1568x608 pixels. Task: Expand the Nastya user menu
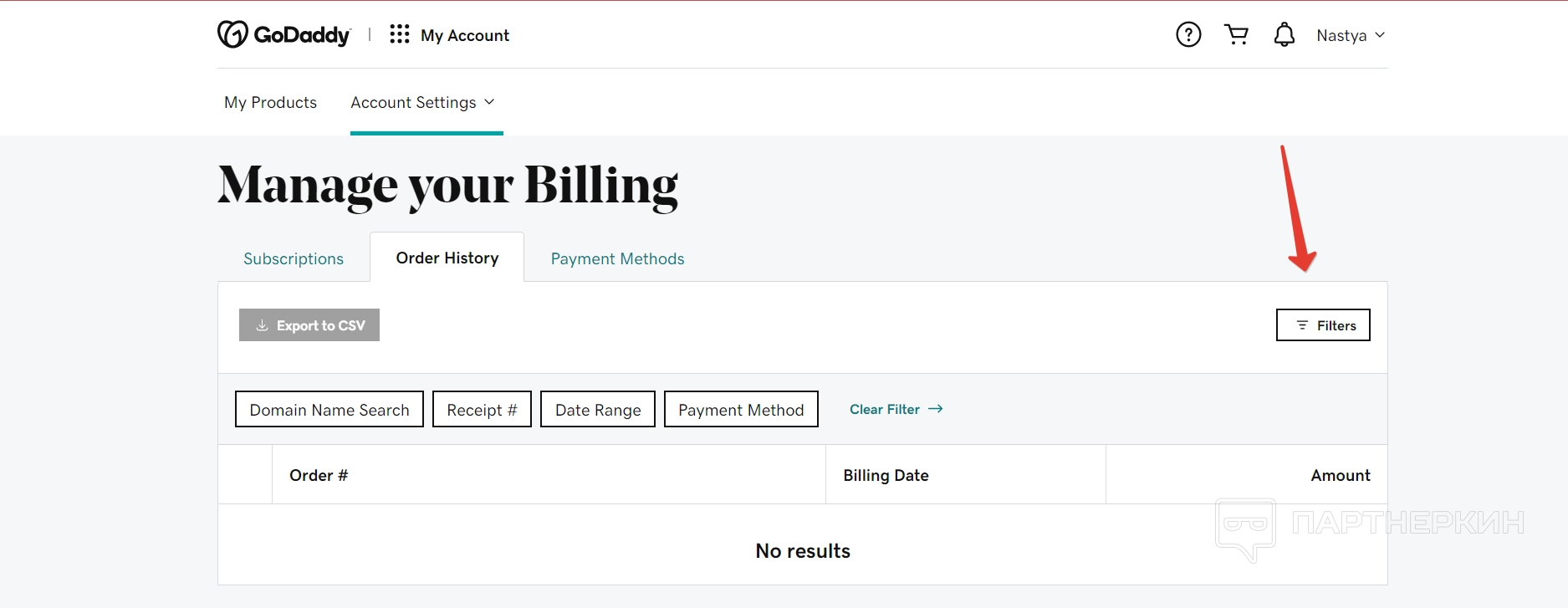point(1351,35)
